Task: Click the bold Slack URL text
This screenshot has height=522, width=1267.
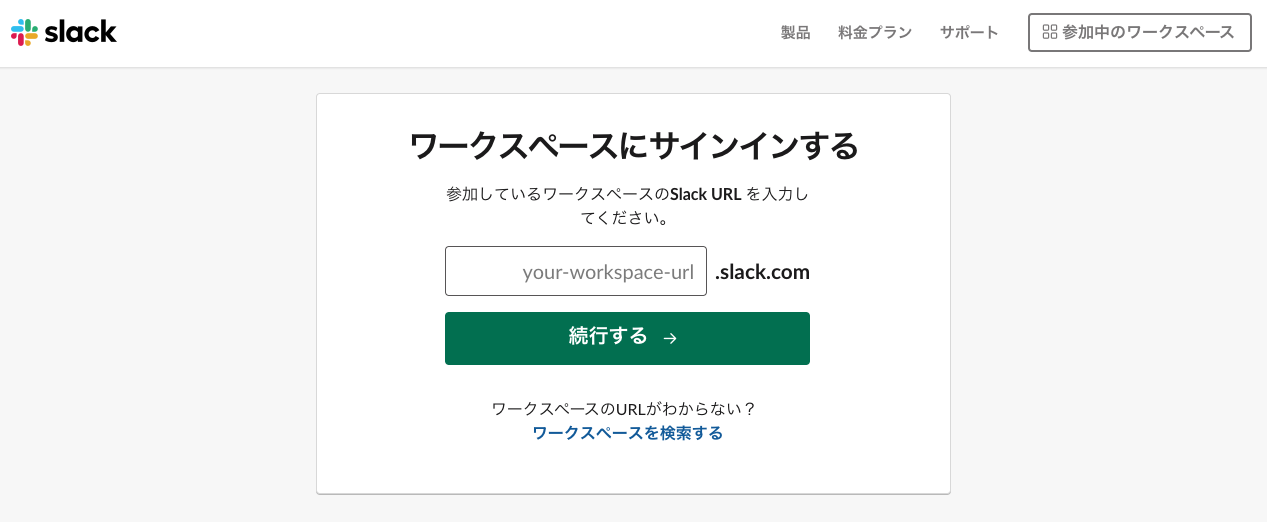Action: click(x=706, y=194)
